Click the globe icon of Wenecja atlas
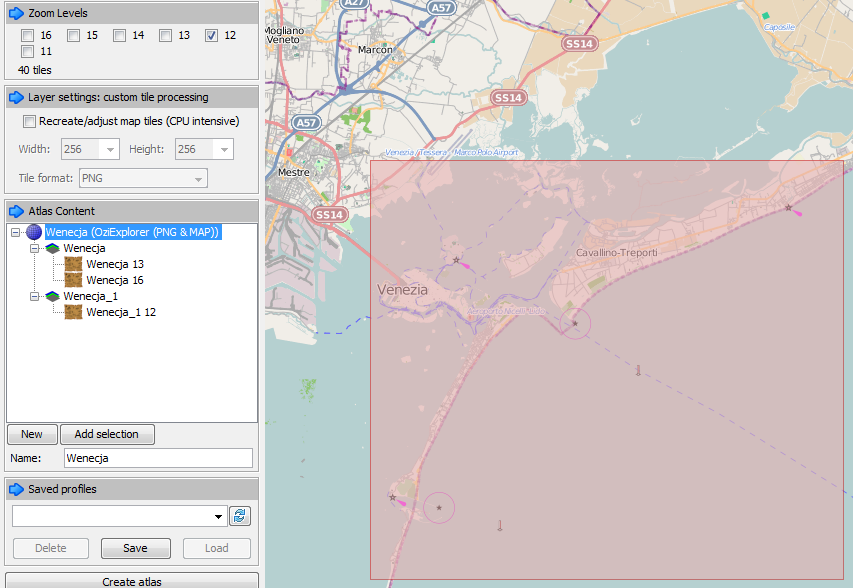 [34, 232]
